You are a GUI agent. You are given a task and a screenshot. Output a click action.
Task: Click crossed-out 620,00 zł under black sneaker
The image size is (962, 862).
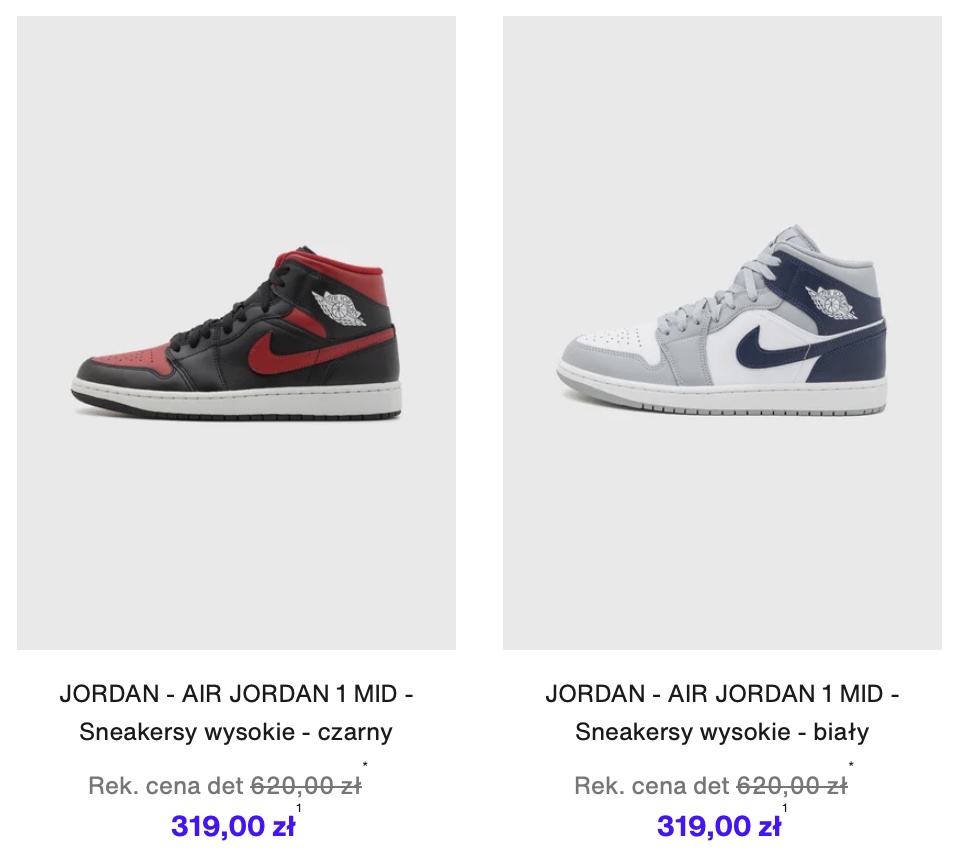(306, 785)
